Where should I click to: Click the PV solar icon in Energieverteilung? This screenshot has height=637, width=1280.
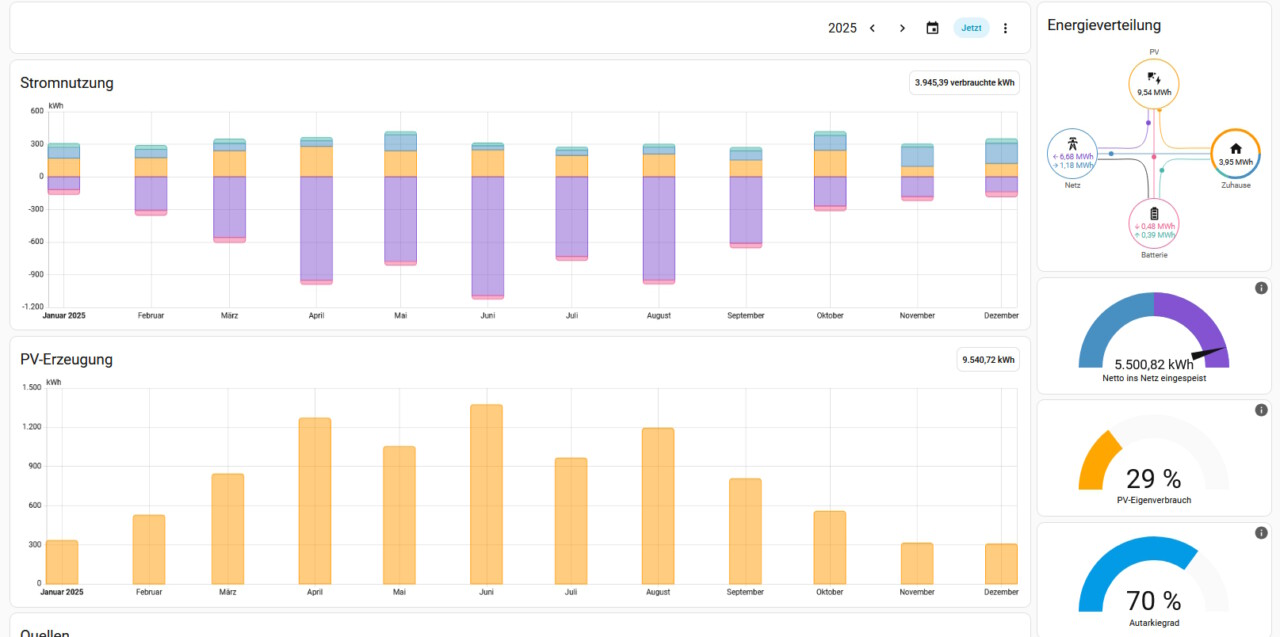pyautogui.click(x=1154, y=76)
